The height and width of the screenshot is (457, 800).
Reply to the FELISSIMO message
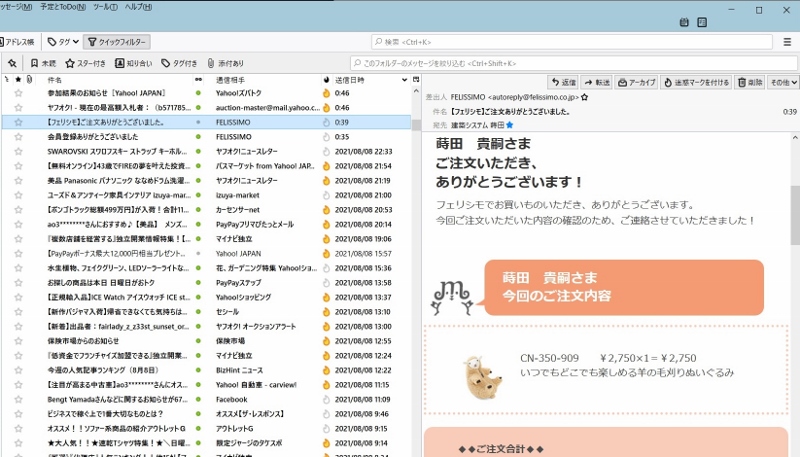(x=563, y=82)
